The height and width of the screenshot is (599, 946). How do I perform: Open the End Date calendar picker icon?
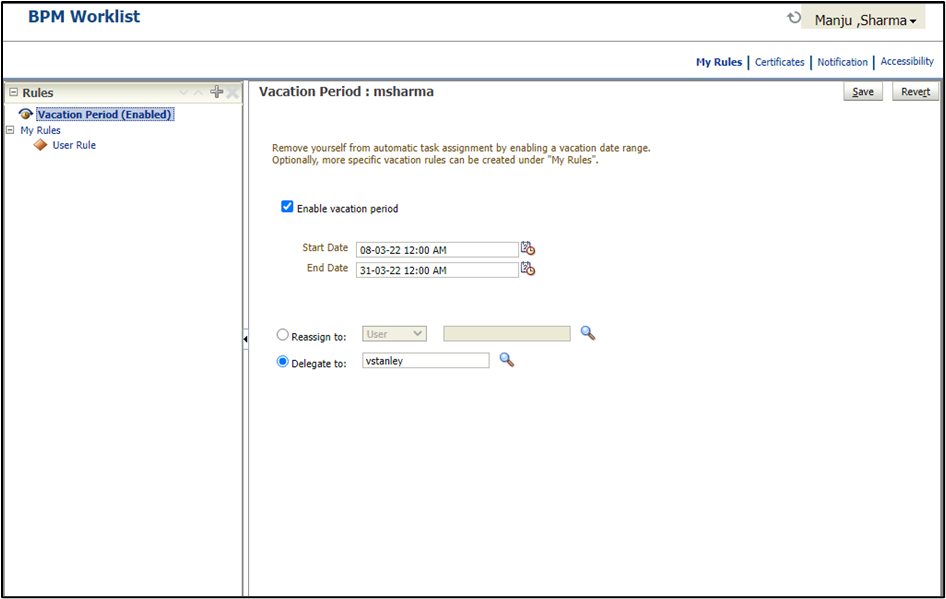[528, 269]
